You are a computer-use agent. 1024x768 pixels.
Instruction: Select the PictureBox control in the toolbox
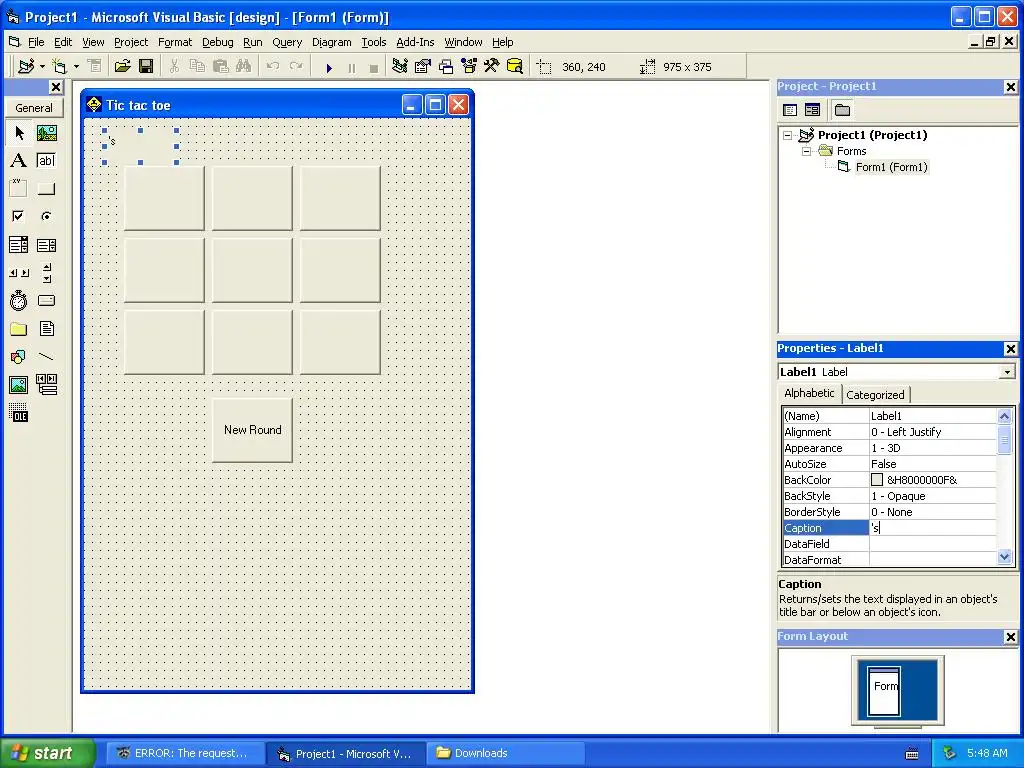[46, 133]
